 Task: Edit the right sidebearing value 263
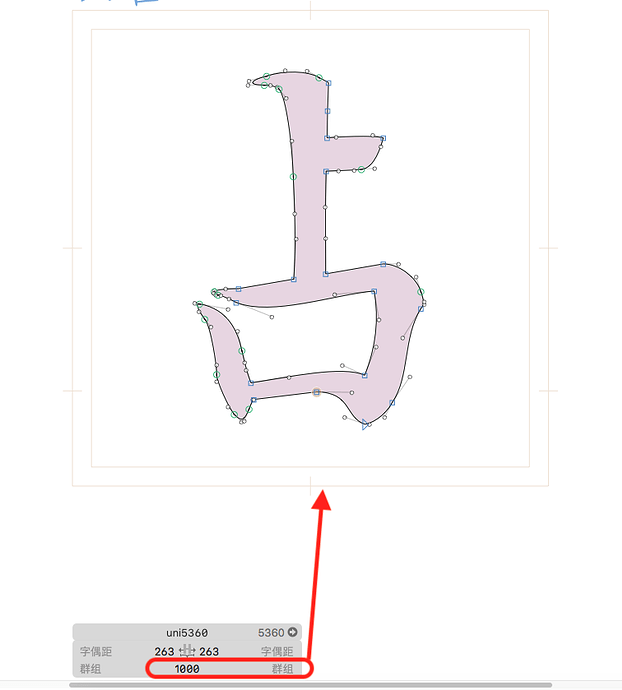209,651
